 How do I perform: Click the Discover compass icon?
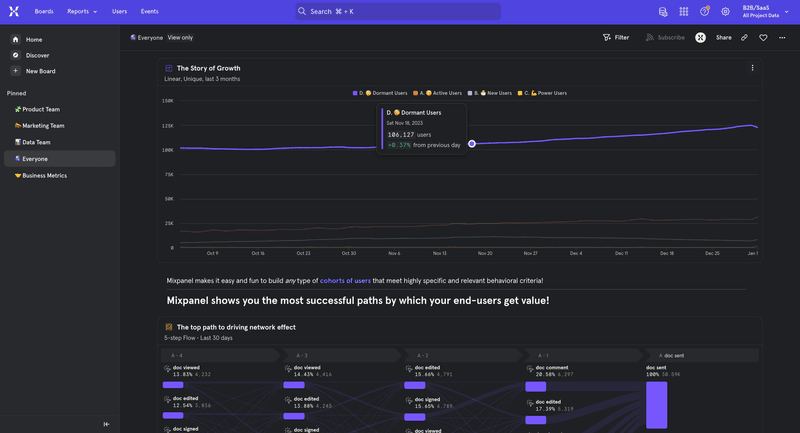click(x=16, y=55)
